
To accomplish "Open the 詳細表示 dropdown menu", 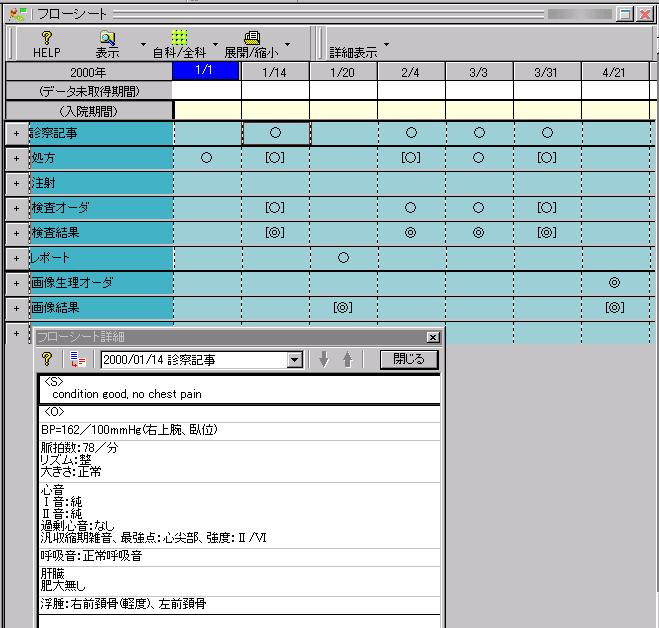I will 386,45.
